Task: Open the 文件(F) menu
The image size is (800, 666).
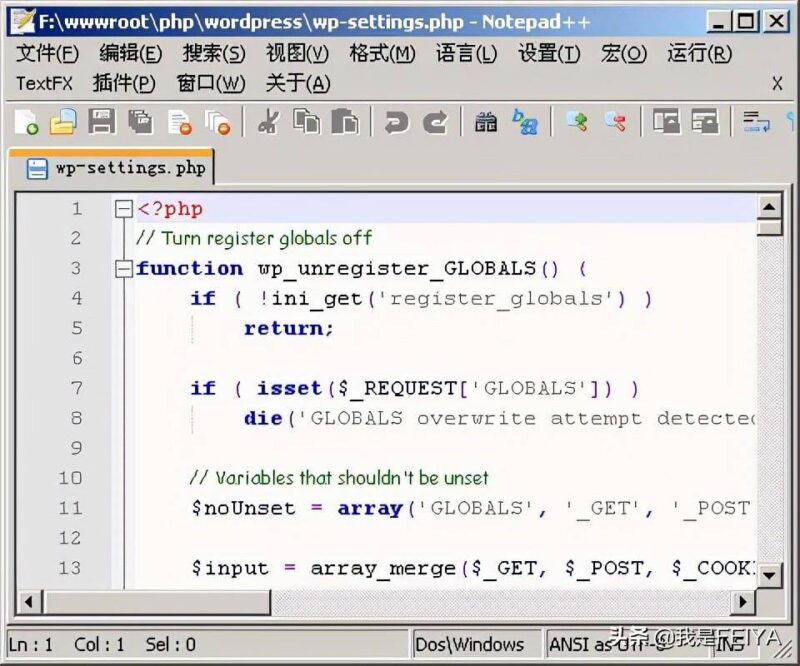Action: (47, 54)
